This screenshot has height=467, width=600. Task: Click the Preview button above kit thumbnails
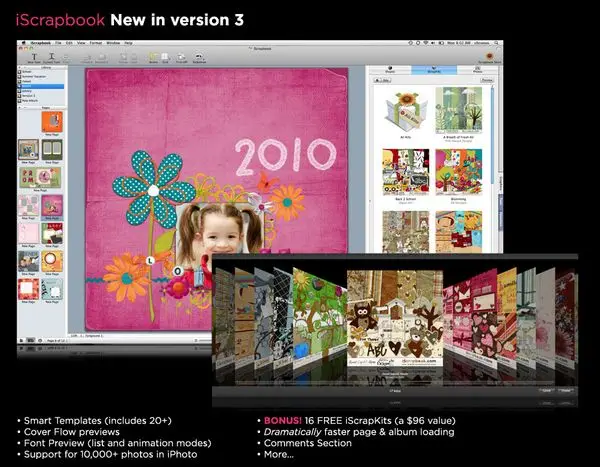pyautogui.click(x=487, y=80)
